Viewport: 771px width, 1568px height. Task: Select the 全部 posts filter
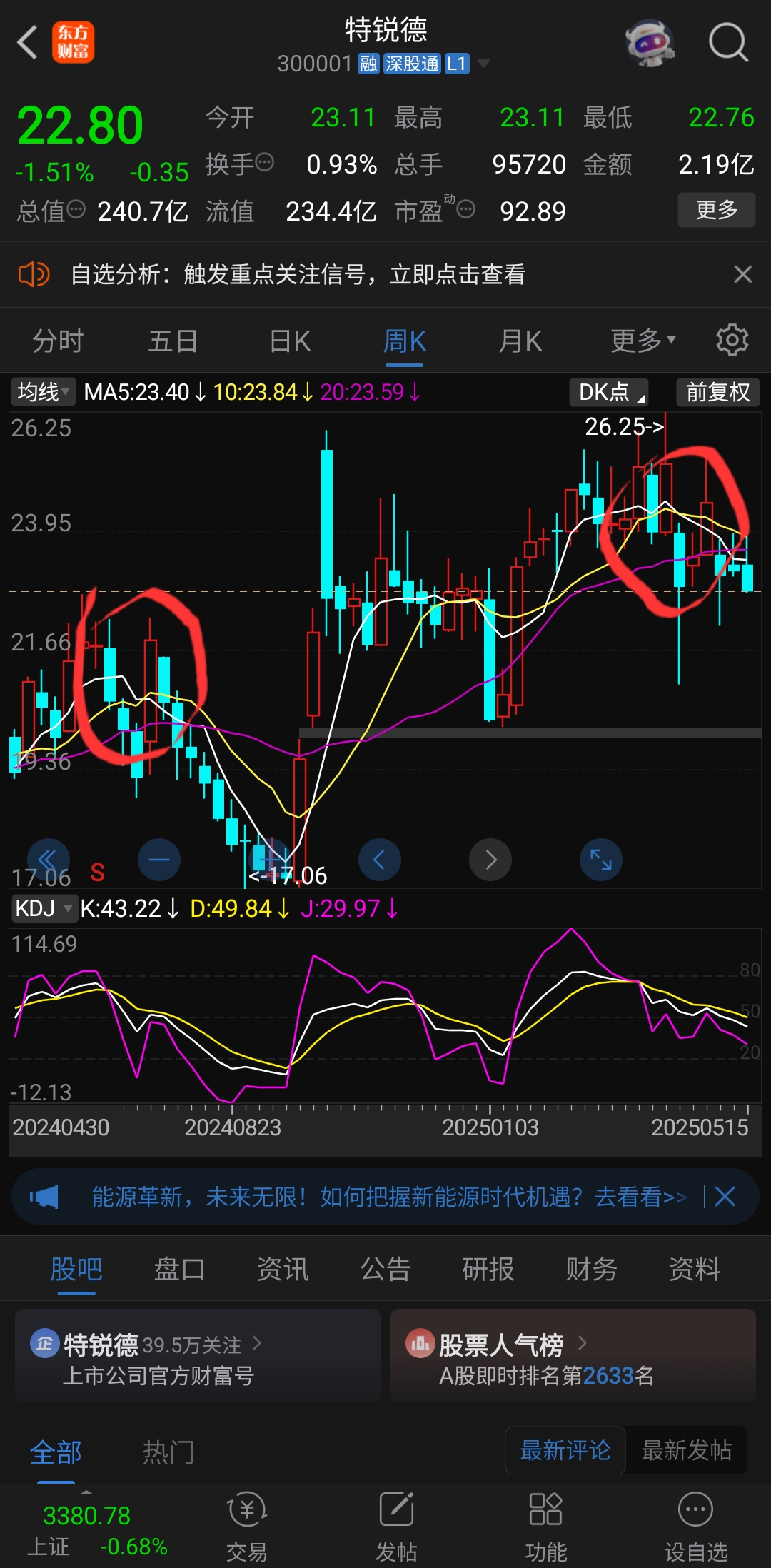[x=56, y=1452]
